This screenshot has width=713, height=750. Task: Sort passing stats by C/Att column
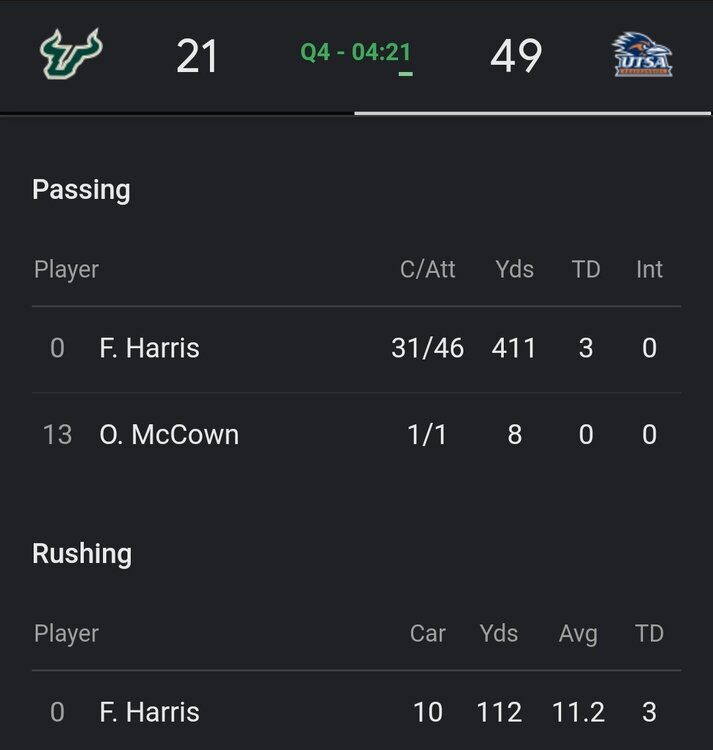coord(427,269)
